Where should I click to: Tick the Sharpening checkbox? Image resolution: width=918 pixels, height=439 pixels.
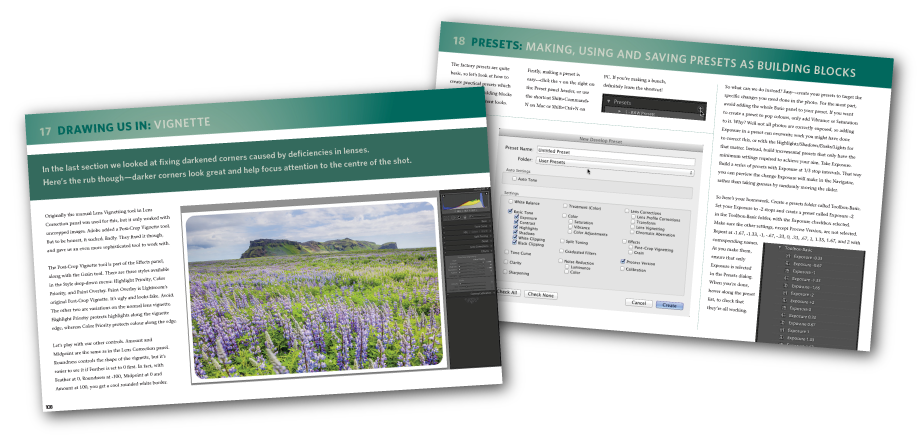click(505, 272)
